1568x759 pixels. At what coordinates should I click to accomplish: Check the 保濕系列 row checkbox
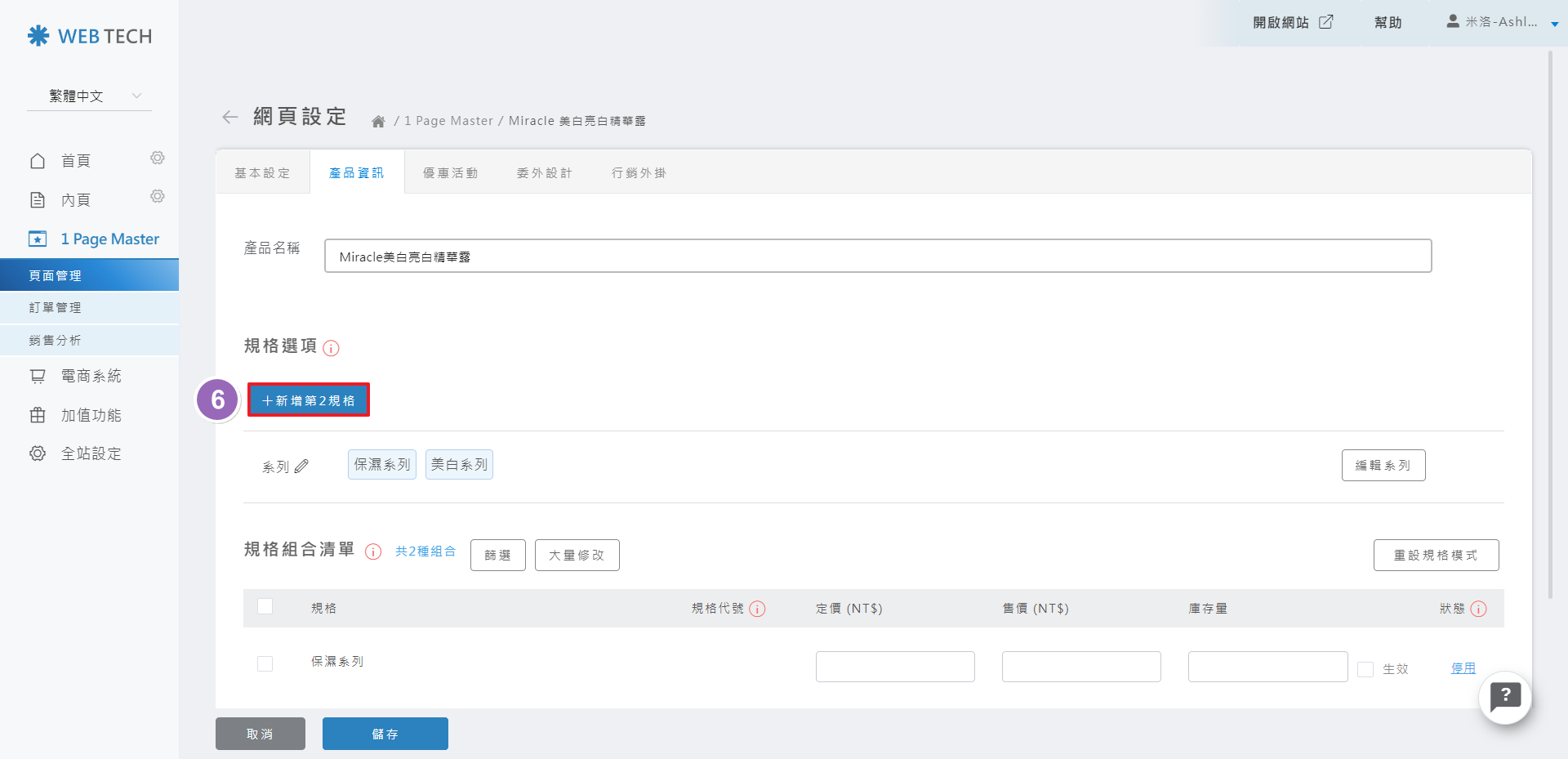tap(265, 663)
